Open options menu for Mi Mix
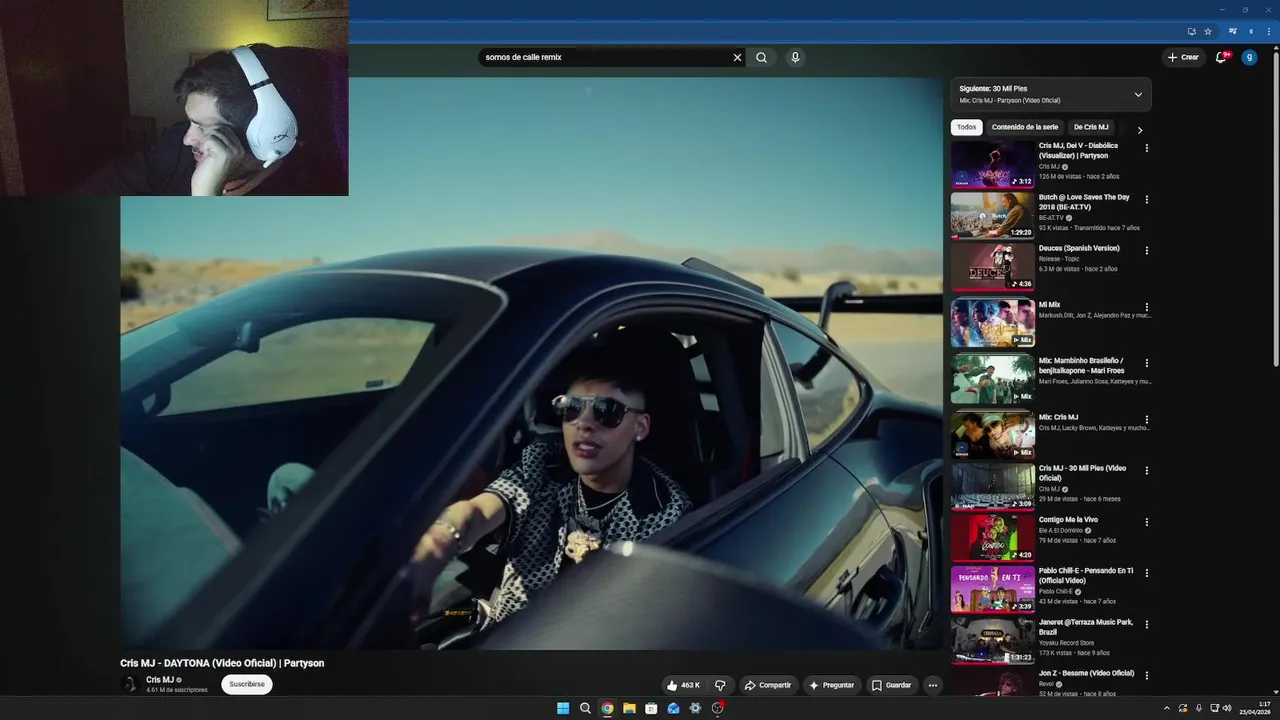This screenshot has width=1280, height=720. (x=1147, y=308)
